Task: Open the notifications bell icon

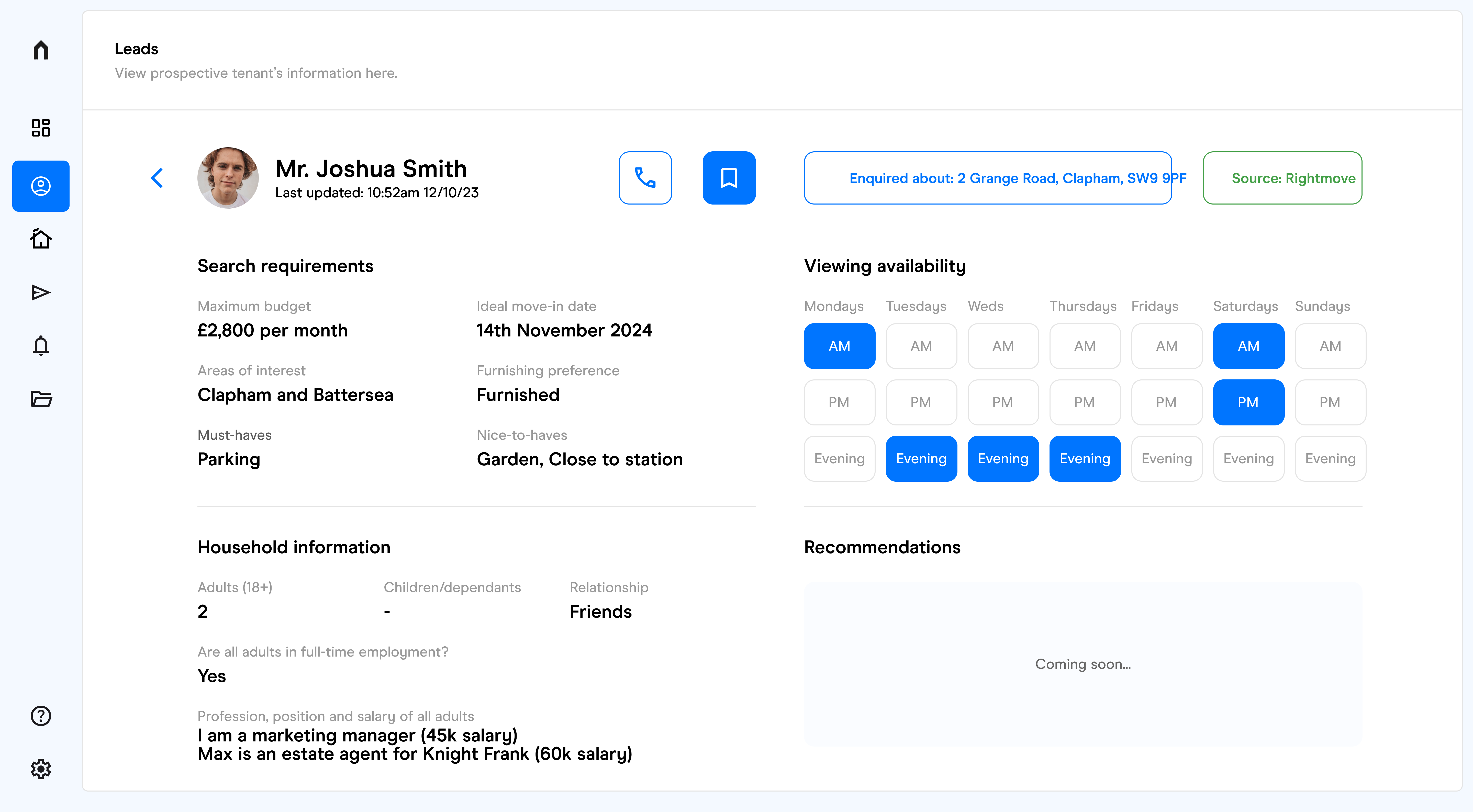Action: 41,345
